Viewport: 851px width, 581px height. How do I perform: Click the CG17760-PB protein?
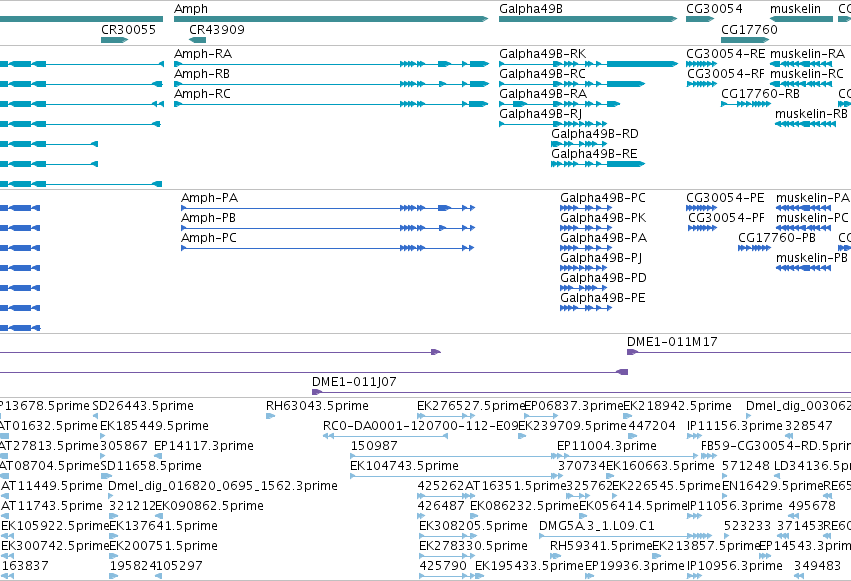[754, 248]
